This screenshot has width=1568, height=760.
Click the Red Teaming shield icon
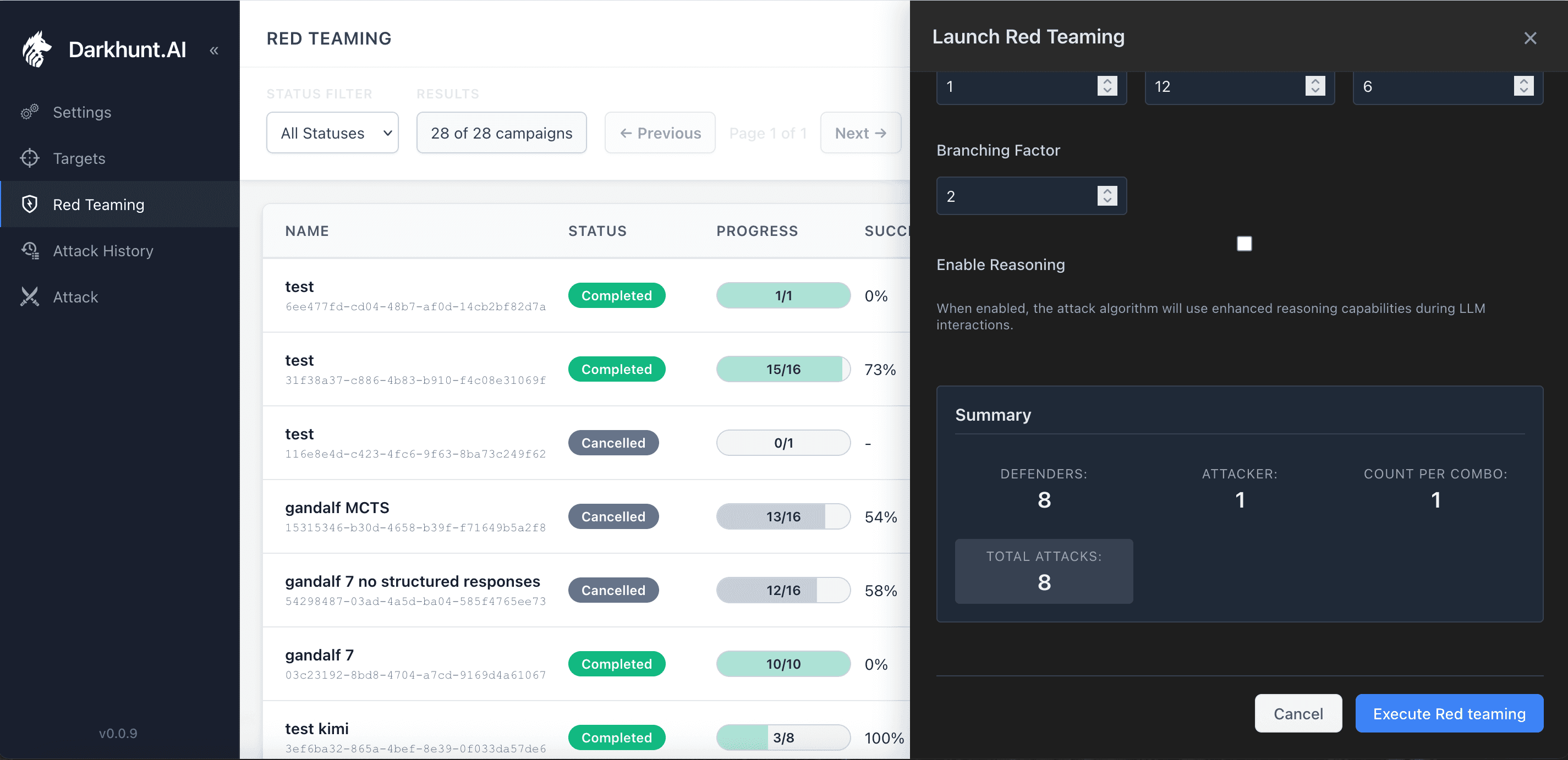29,205
